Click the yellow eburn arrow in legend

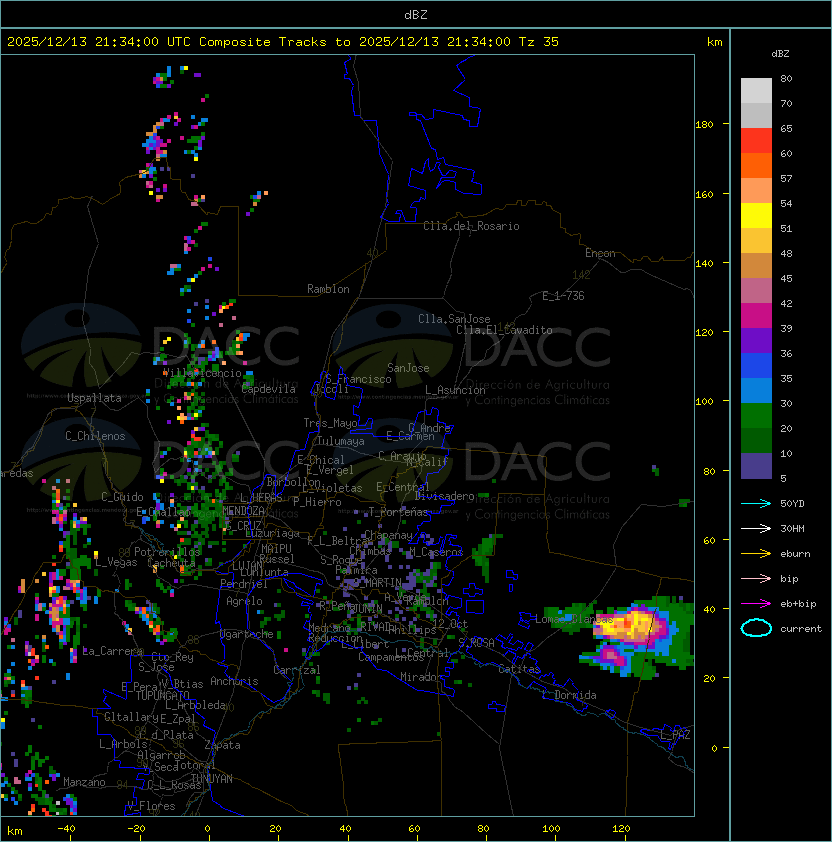point(756,554)
